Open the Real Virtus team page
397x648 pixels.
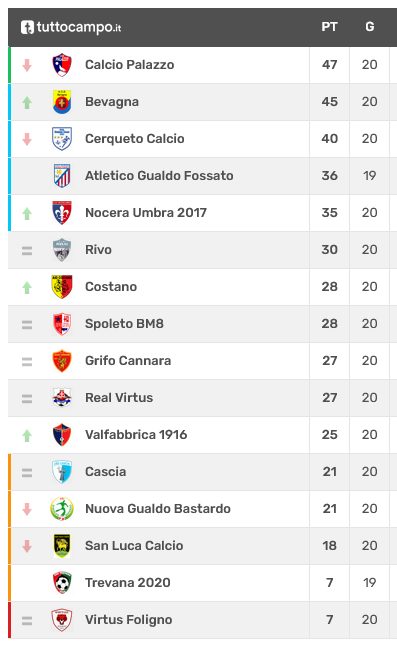pyautogui.click(x=119, y=398)
